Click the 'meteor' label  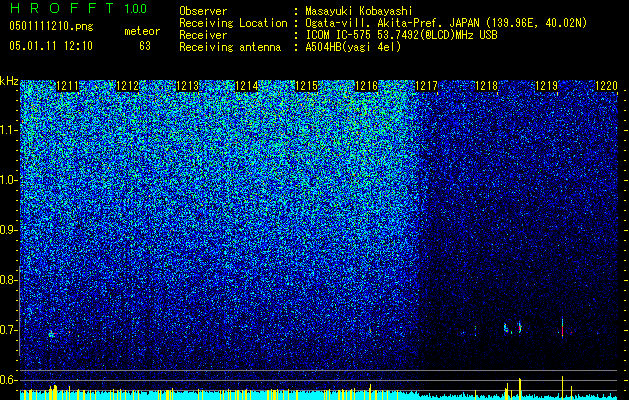[x=142, y=31]
